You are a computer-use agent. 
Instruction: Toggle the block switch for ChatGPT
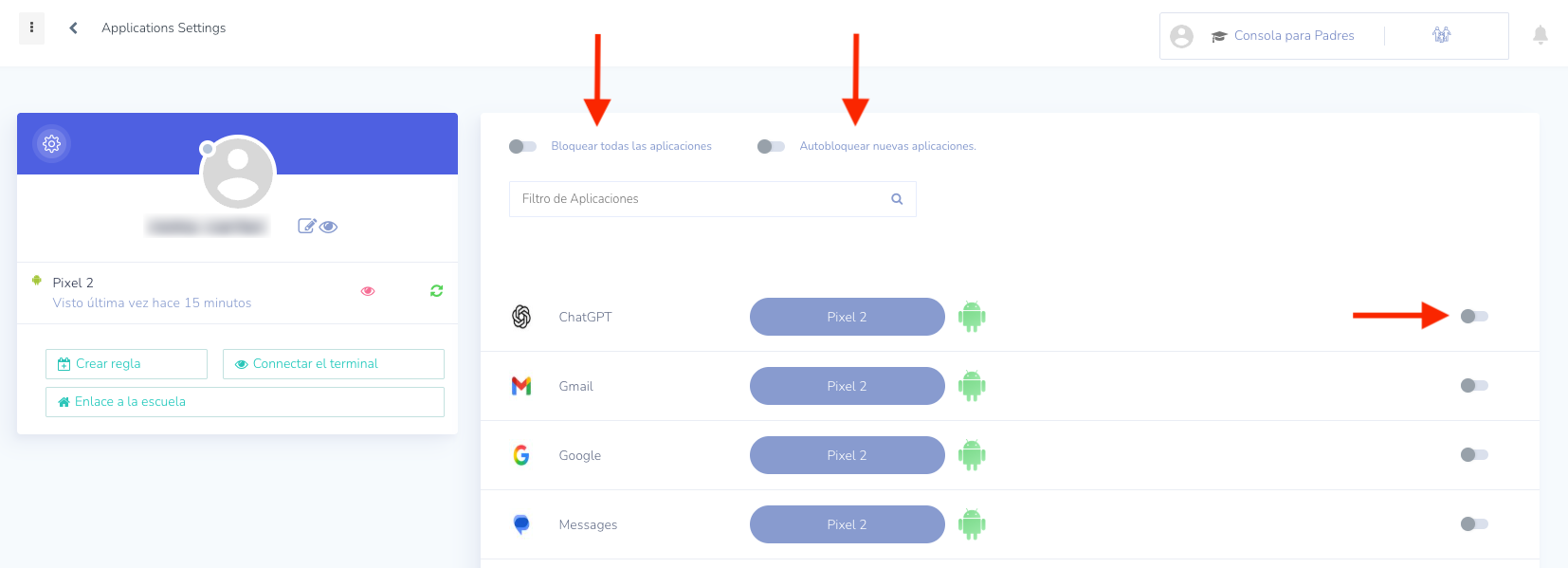[1474, 316]
